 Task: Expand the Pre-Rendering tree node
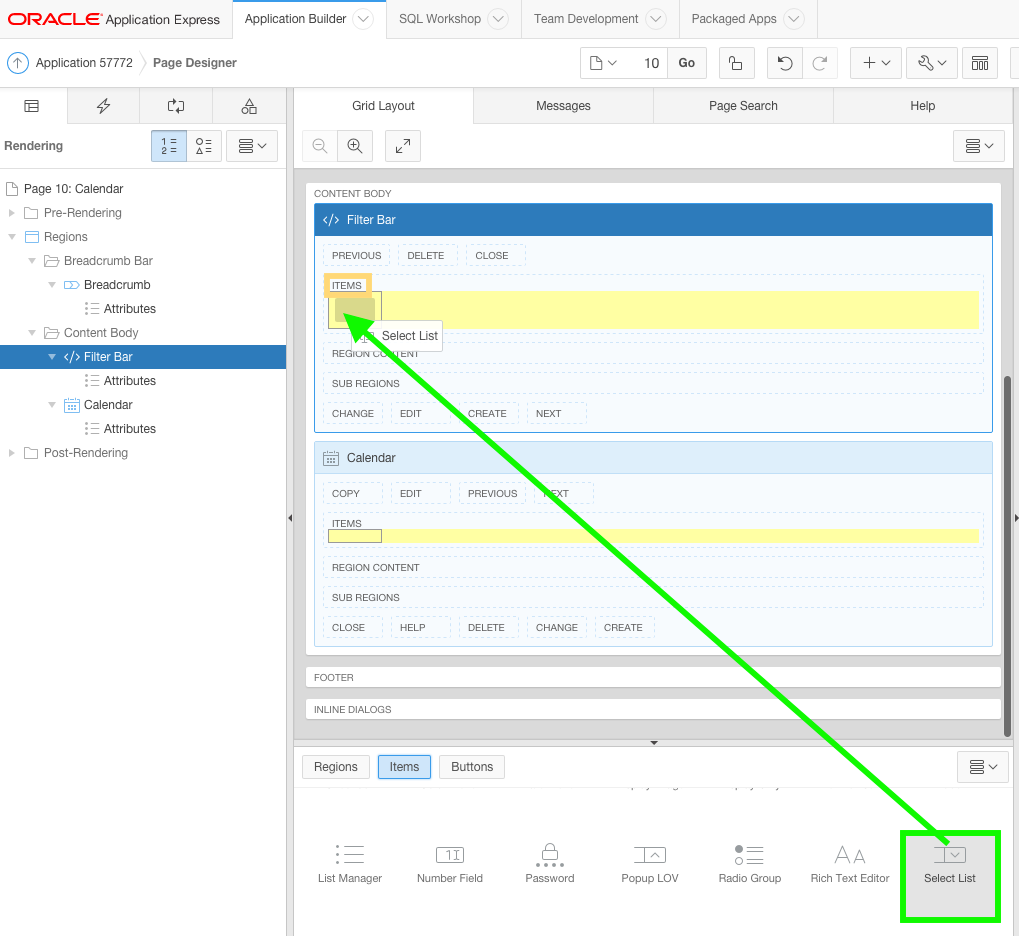[11, 213]
